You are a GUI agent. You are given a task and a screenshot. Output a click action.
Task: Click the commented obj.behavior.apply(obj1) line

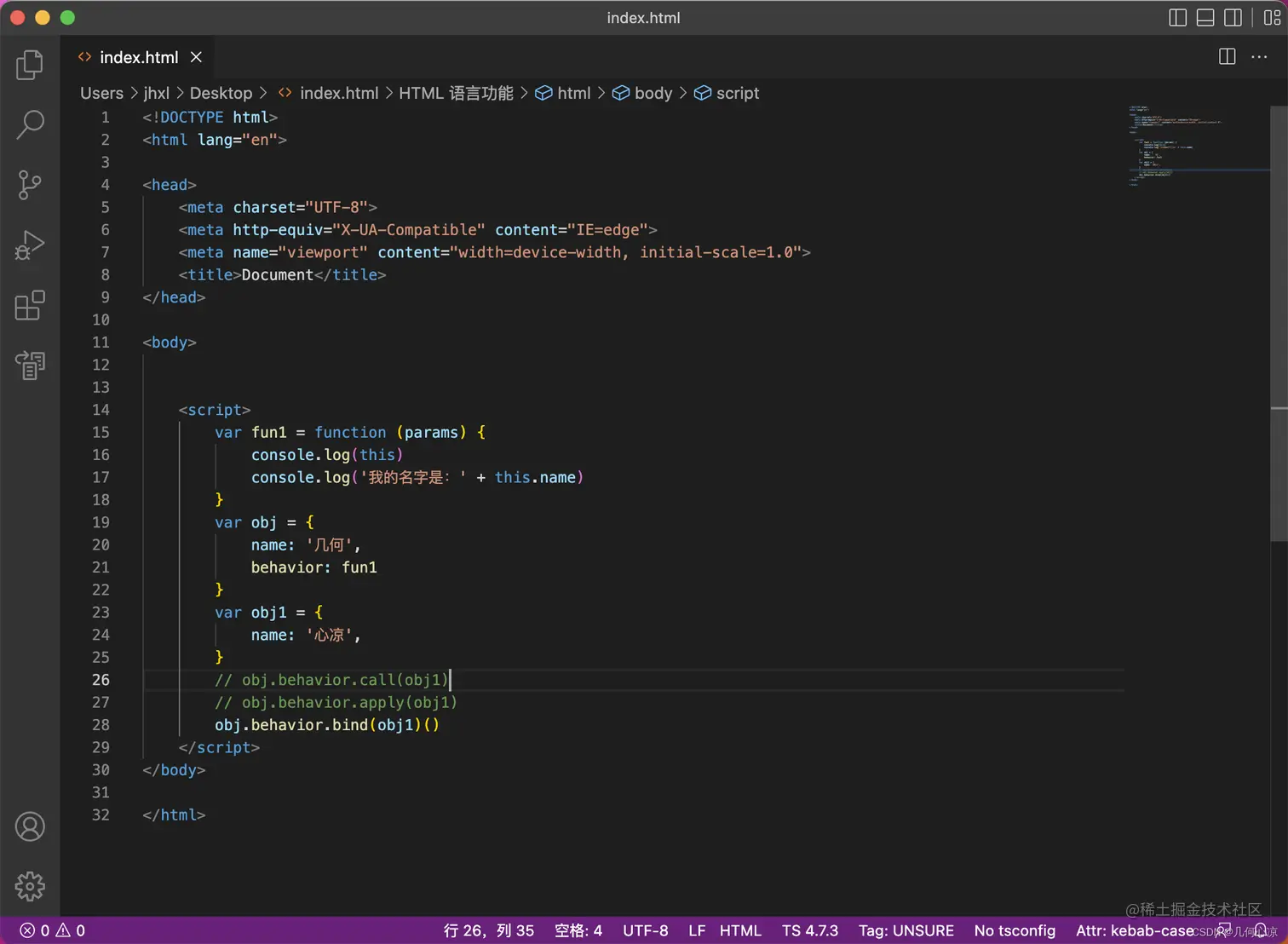pyautogui.click(x=336, y=703)
